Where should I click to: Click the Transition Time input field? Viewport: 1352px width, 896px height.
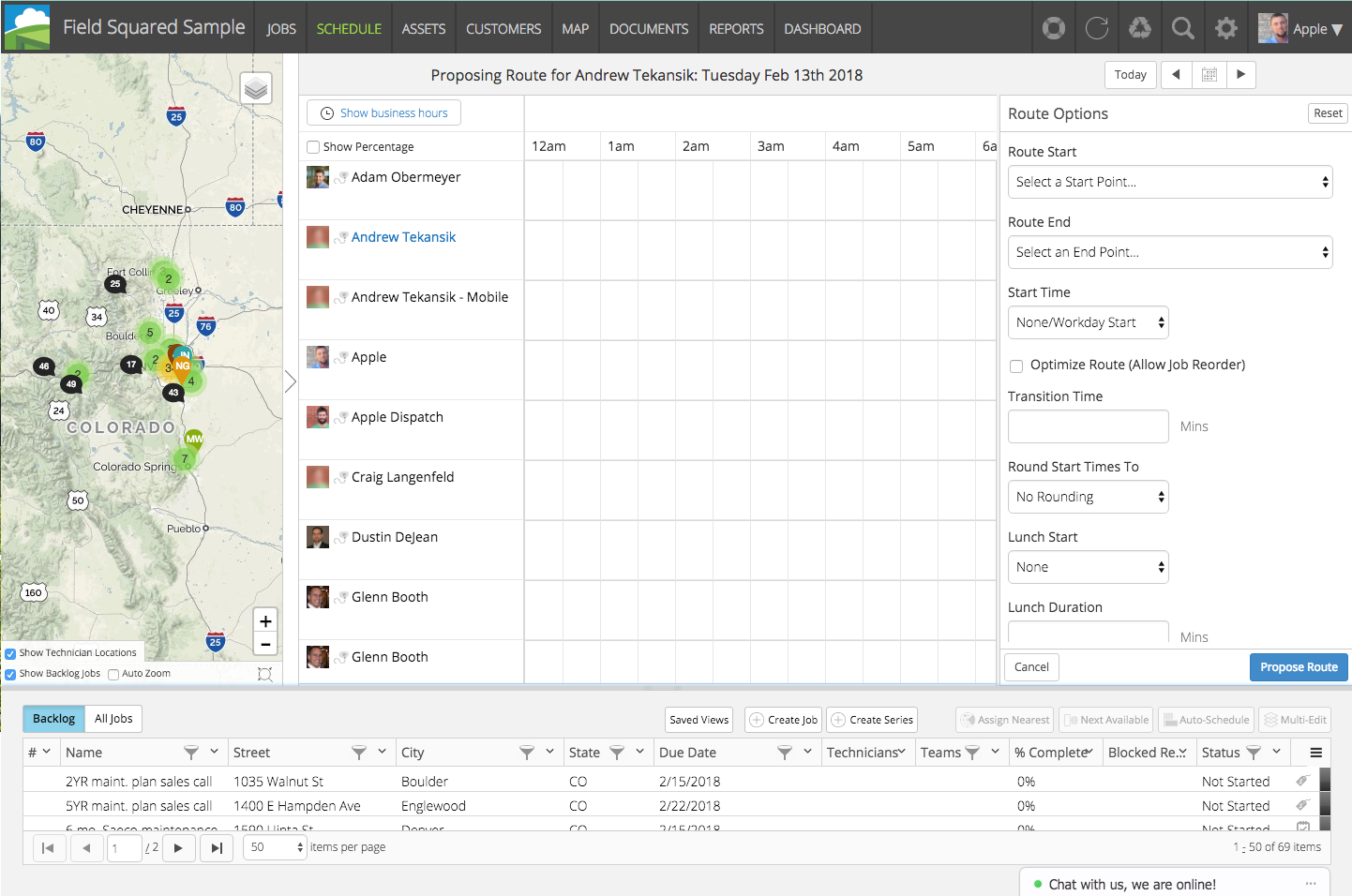point(1089,426)
